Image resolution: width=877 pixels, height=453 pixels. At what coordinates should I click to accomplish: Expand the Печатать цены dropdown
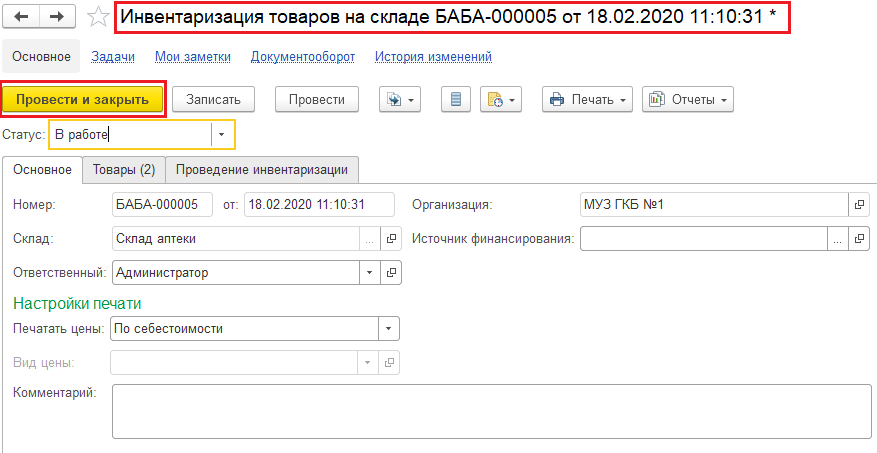(389, 329)
